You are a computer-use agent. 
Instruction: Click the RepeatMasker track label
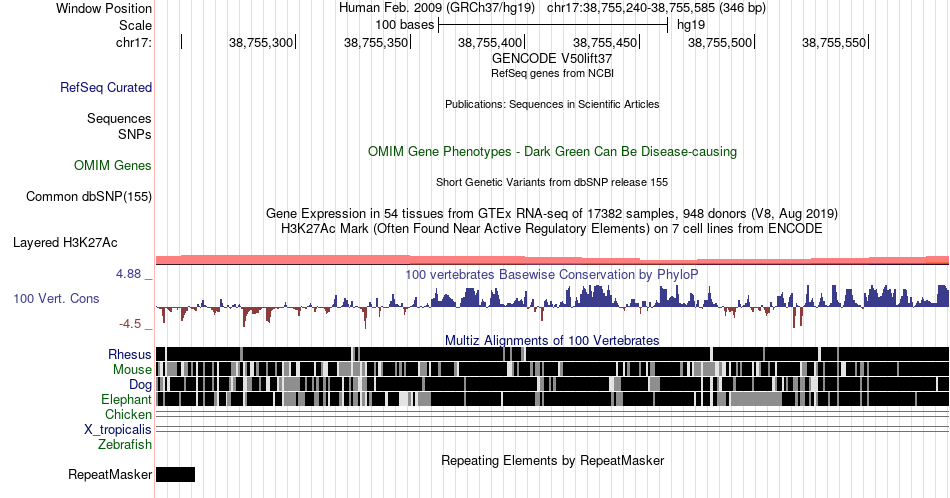(x=110, y=474)
